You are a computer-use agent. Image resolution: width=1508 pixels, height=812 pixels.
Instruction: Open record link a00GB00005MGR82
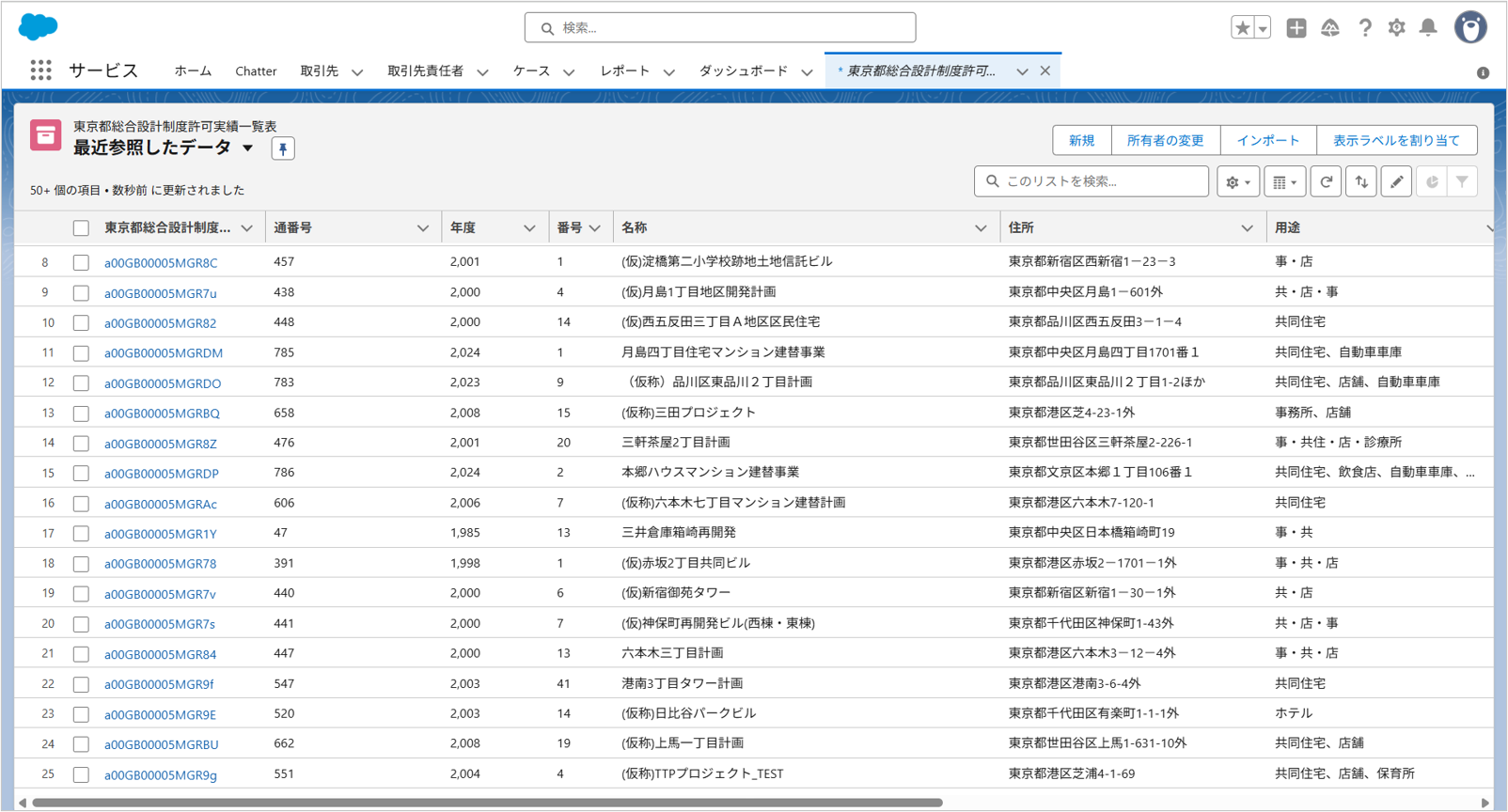160,323
